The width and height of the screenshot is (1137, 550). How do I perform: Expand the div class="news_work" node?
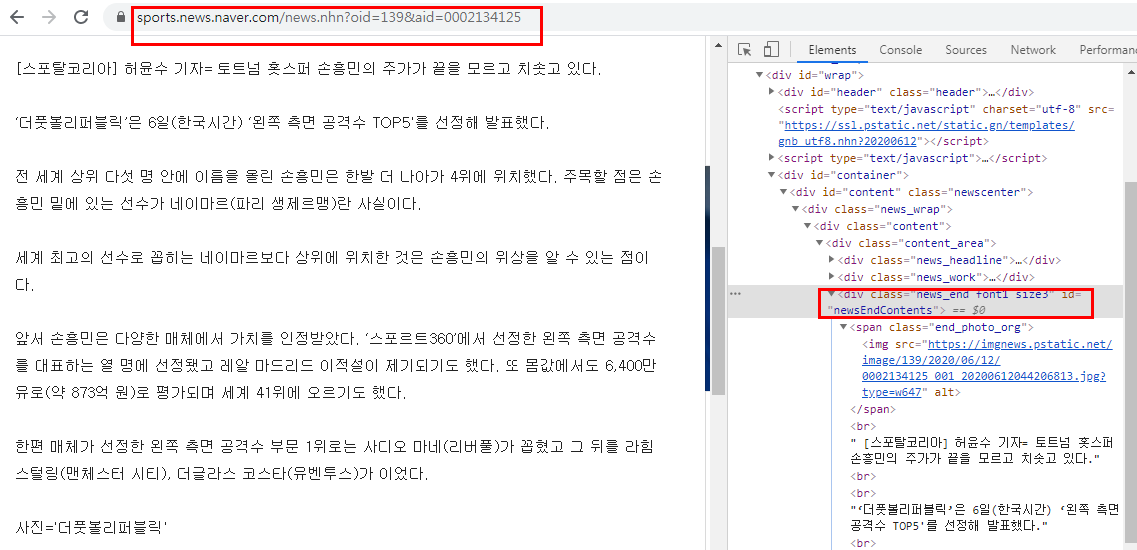[832, 277]
